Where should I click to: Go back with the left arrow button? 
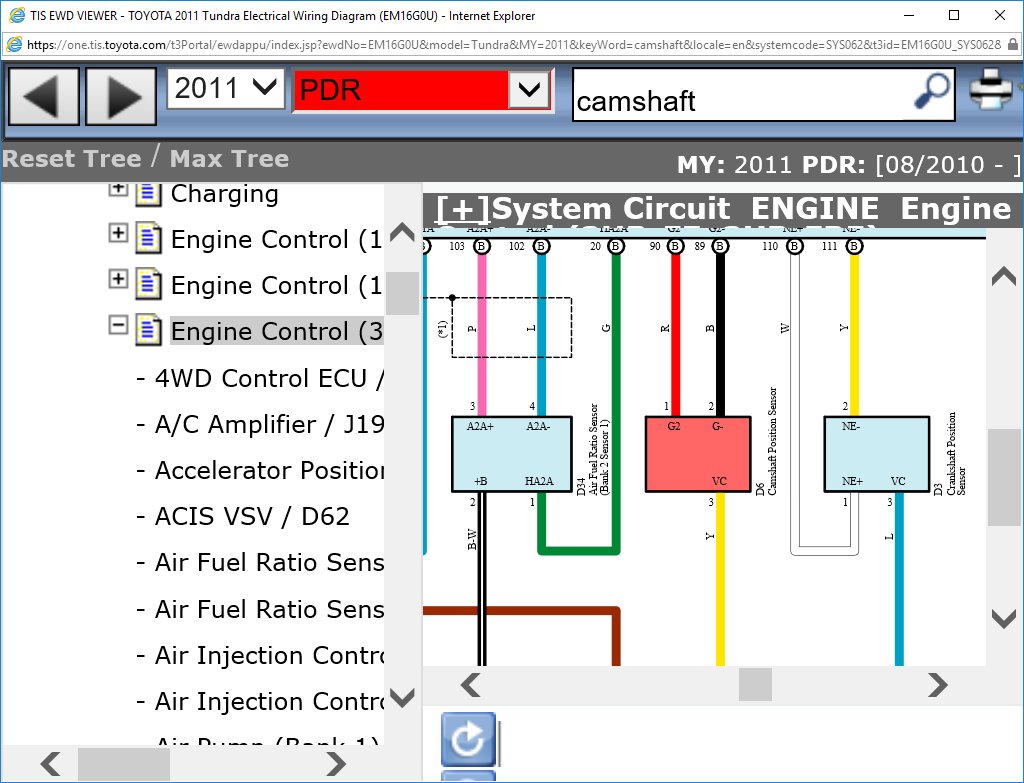click(44, 96)
